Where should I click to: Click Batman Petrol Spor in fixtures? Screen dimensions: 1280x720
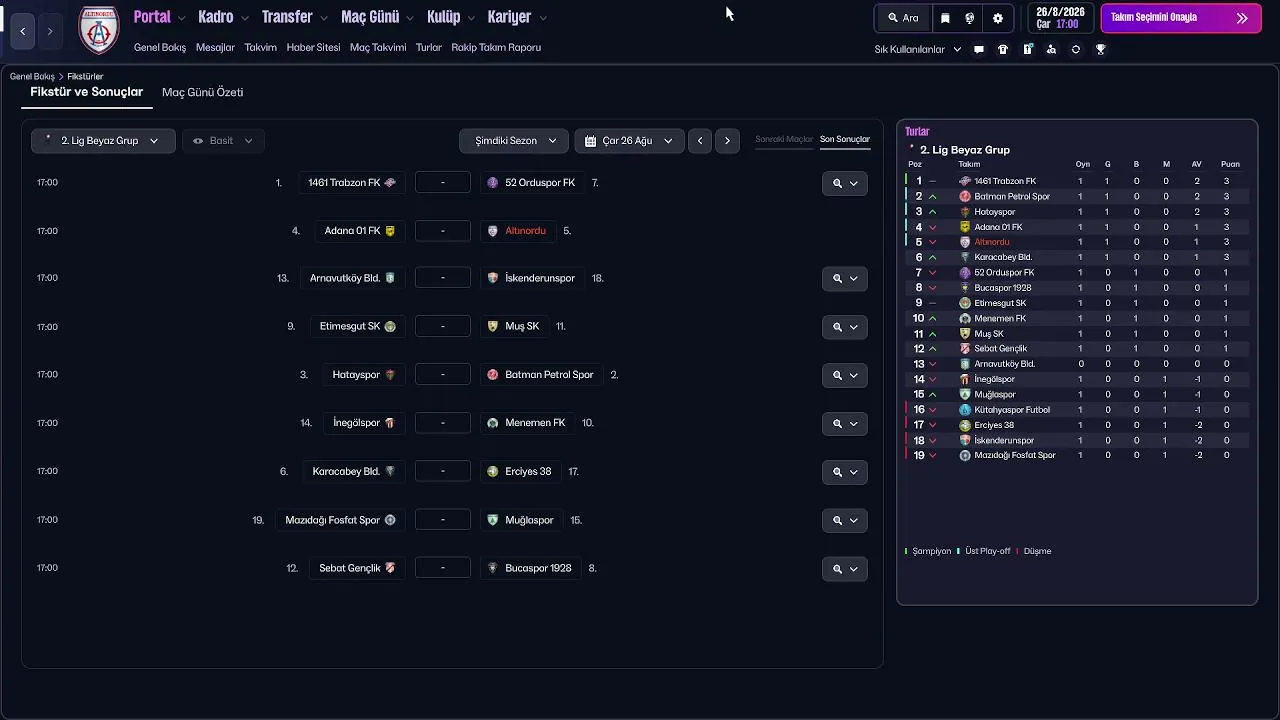pos(541,375)
